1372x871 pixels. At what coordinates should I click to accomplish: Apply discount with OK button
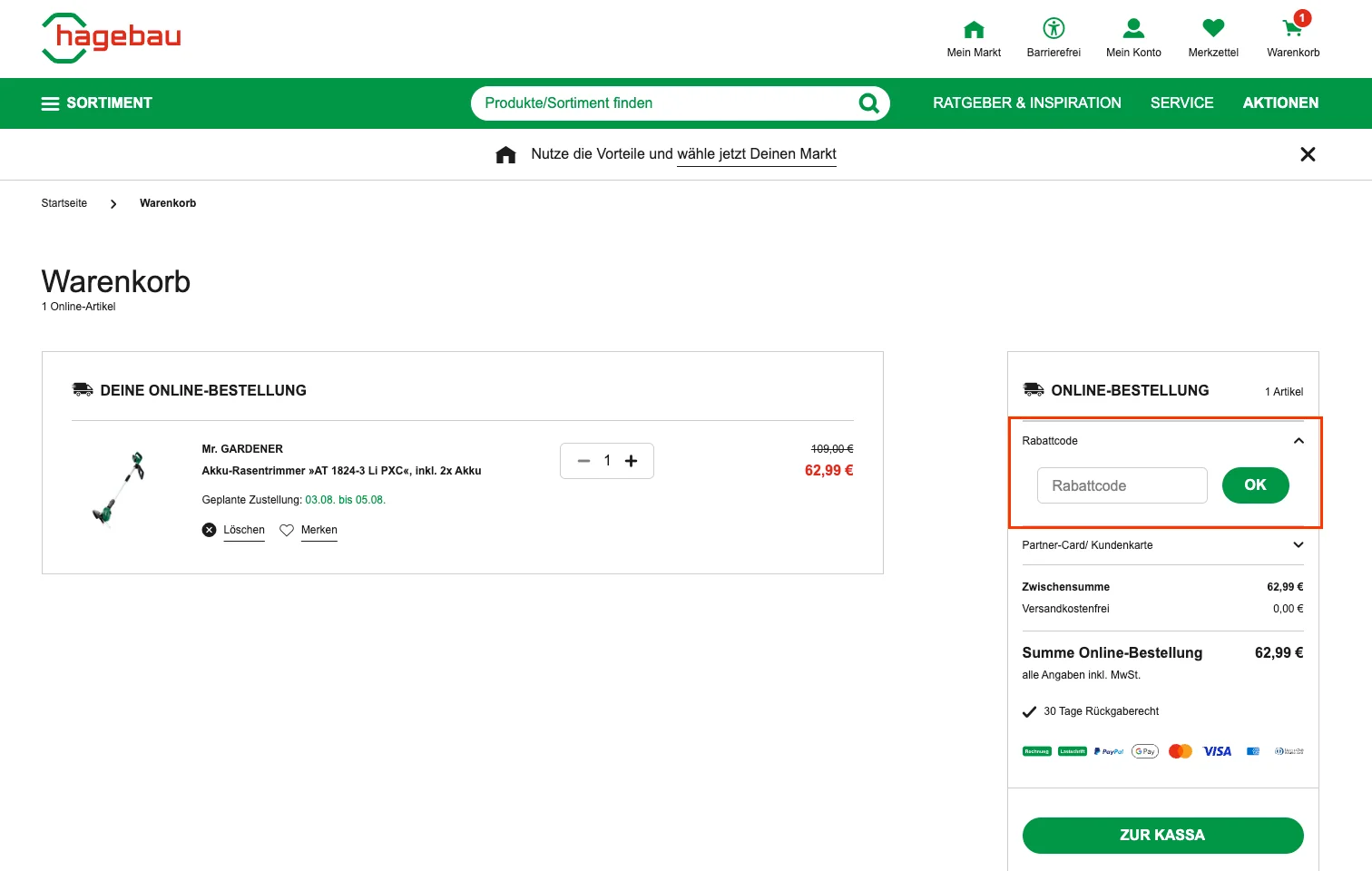(x=1256, y=485)
